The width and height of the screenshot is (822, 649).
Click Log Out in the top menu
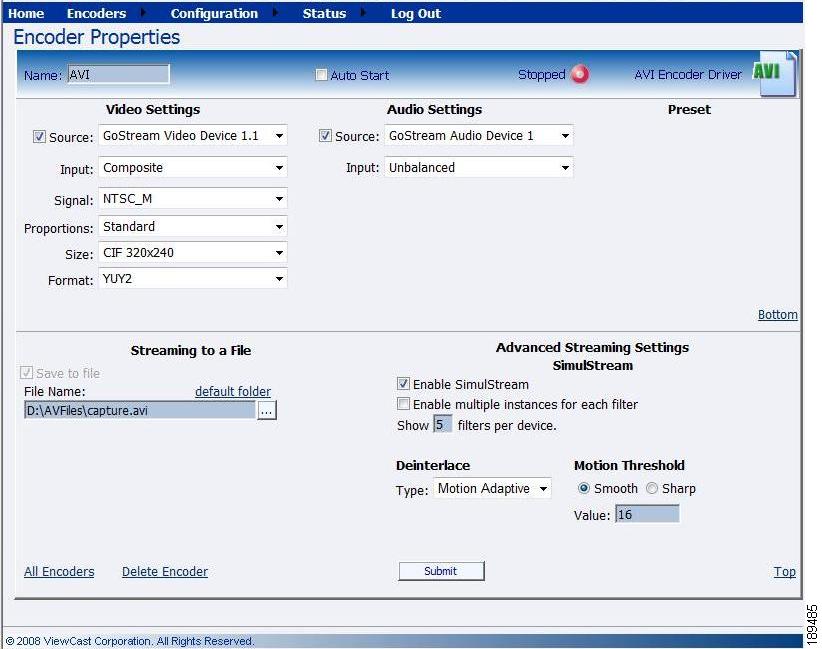(416, 13)
